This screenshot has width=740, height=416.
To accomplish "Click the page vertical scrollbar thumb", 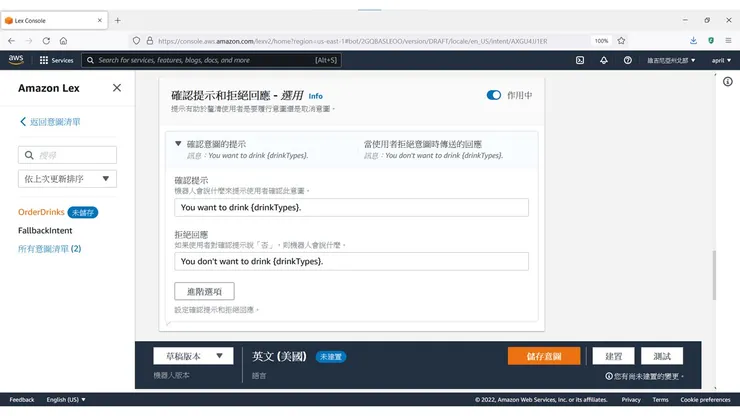I will point(714,275).
